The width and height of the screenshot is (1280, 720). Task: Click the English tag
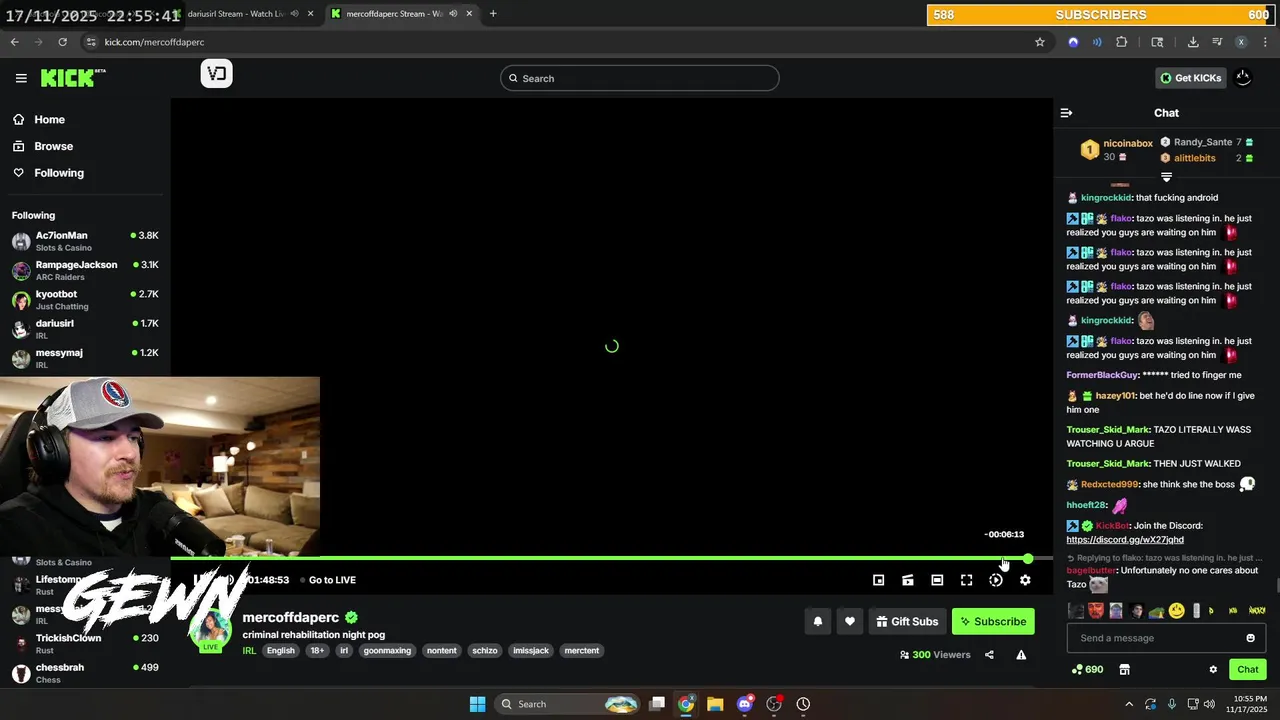click(281, 650)
